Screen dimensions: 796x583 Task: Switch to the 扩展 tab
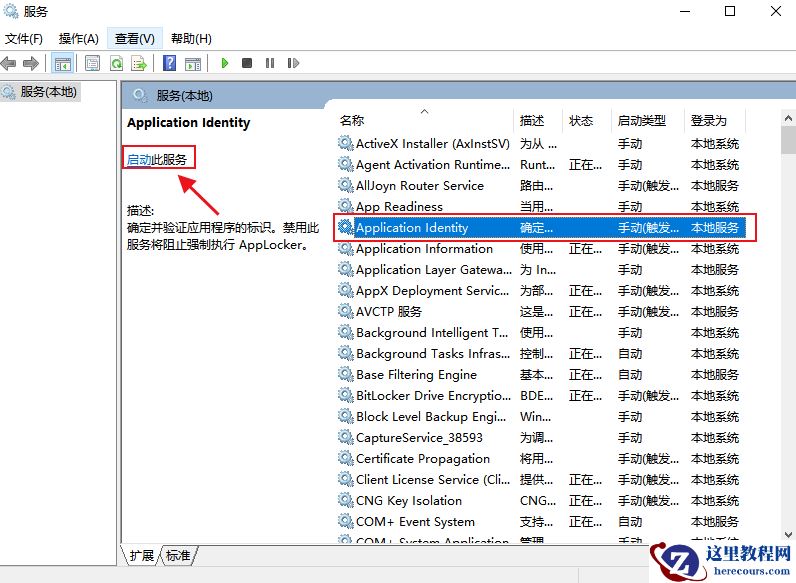coord(141,556)
